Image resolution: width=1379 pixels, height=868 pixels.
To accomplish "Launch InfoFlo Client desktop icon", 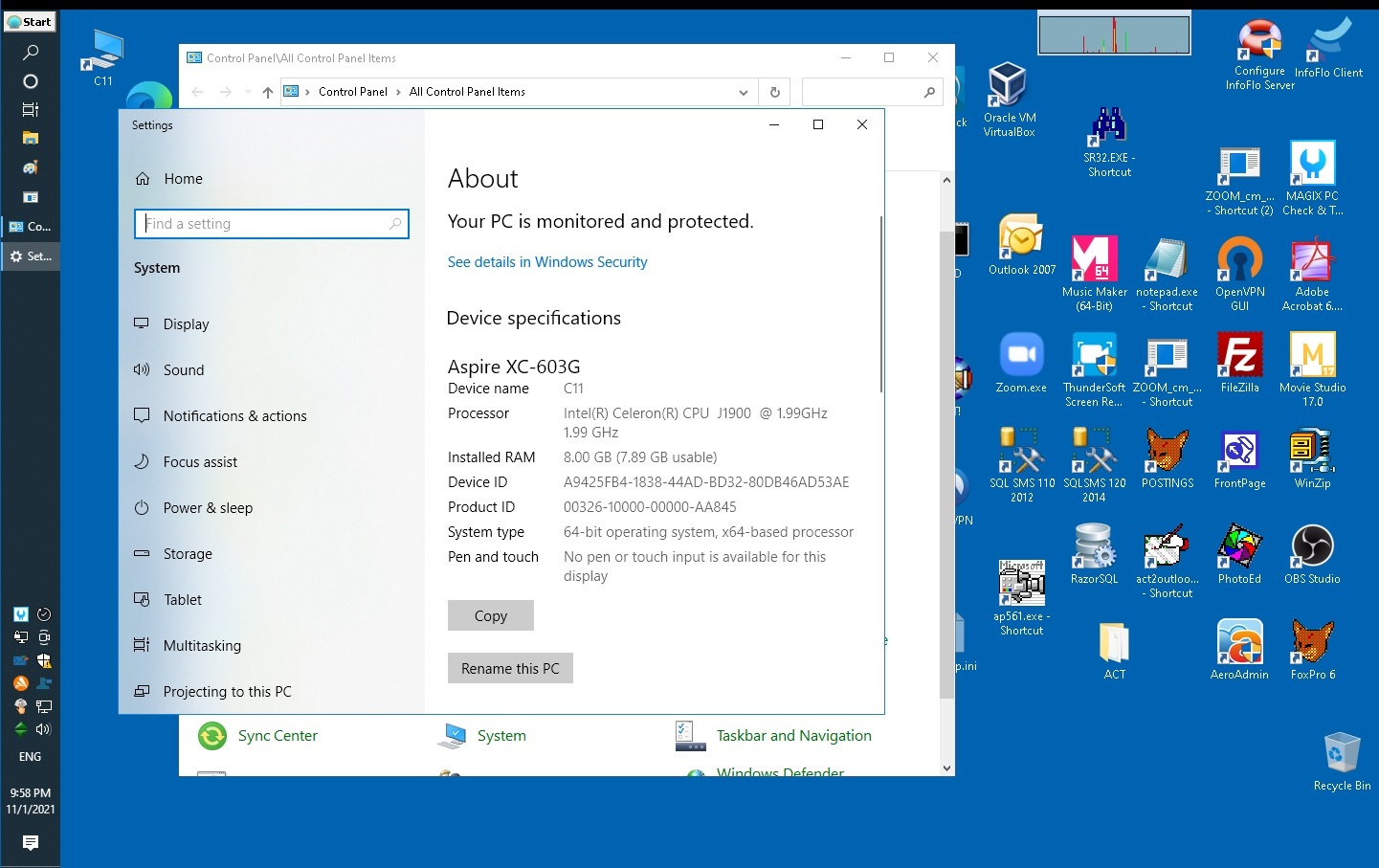I will coord(1328,48).
